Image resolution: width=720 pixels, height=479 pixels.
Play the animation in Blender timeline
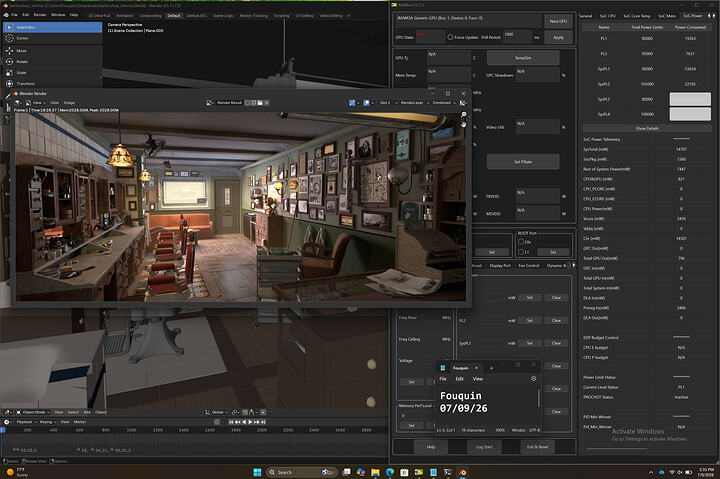point(250,422)
